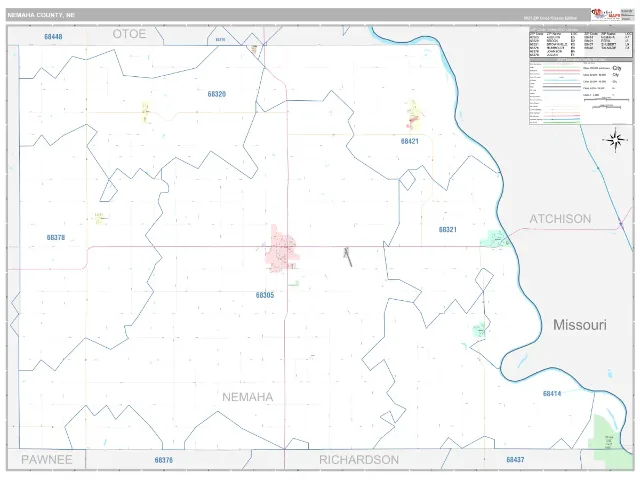Click the airport symbol east of Auburn

tap(347, 257)
